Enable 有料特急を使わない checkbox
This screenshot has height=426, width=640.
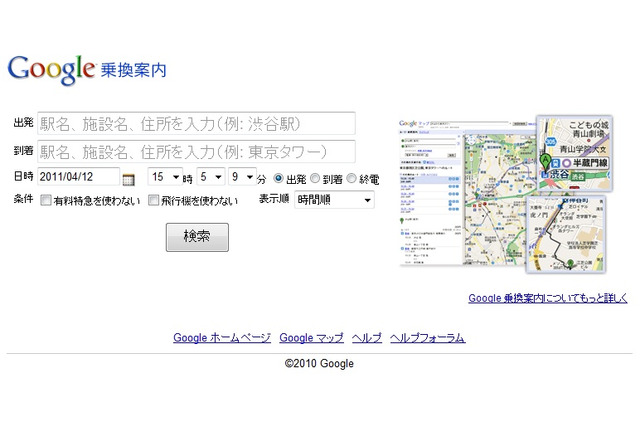46,200
